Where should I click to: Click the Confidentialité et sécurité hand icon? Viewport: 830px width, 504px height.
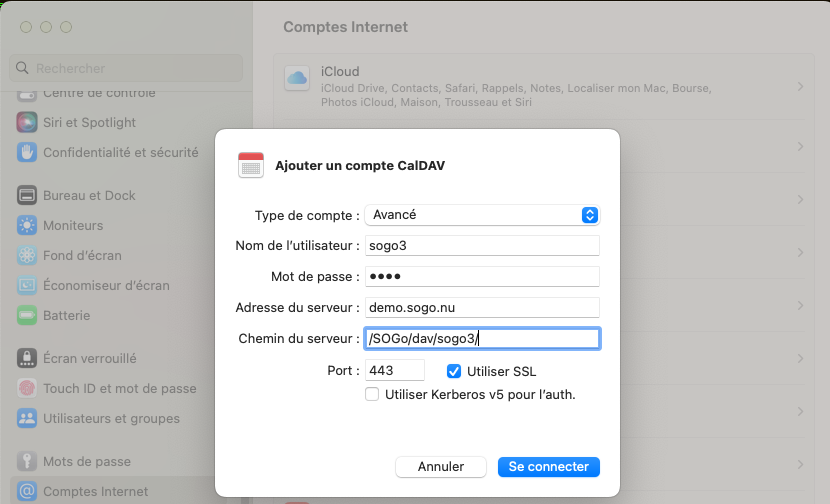pyautogui.click(x=27, y=152)
